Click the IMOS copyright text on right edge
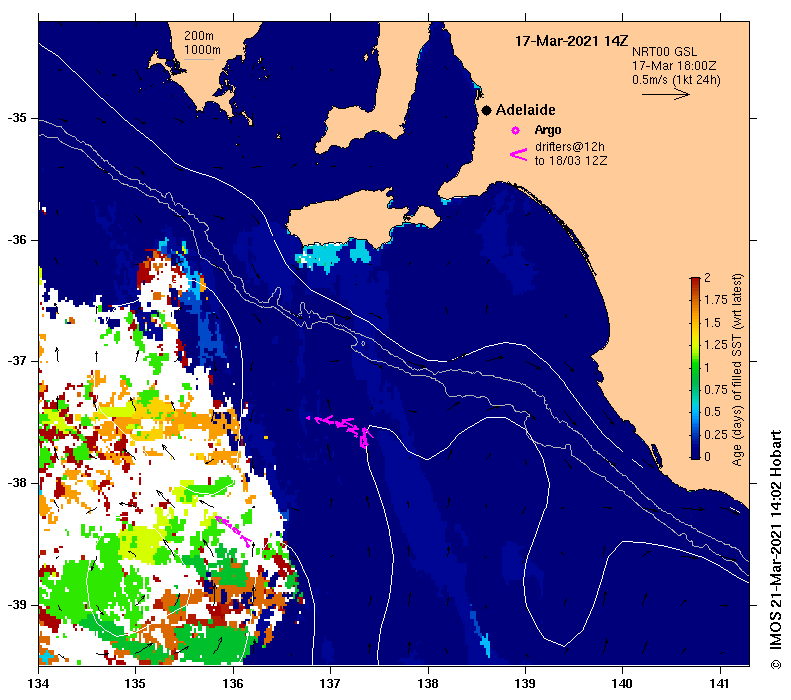 [x=775, y=549]
